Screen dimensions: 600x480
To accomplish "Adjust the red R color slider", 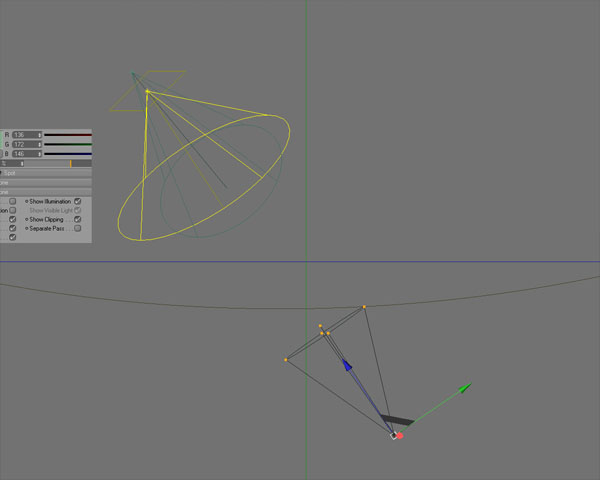I will click(x=68, y=135).
